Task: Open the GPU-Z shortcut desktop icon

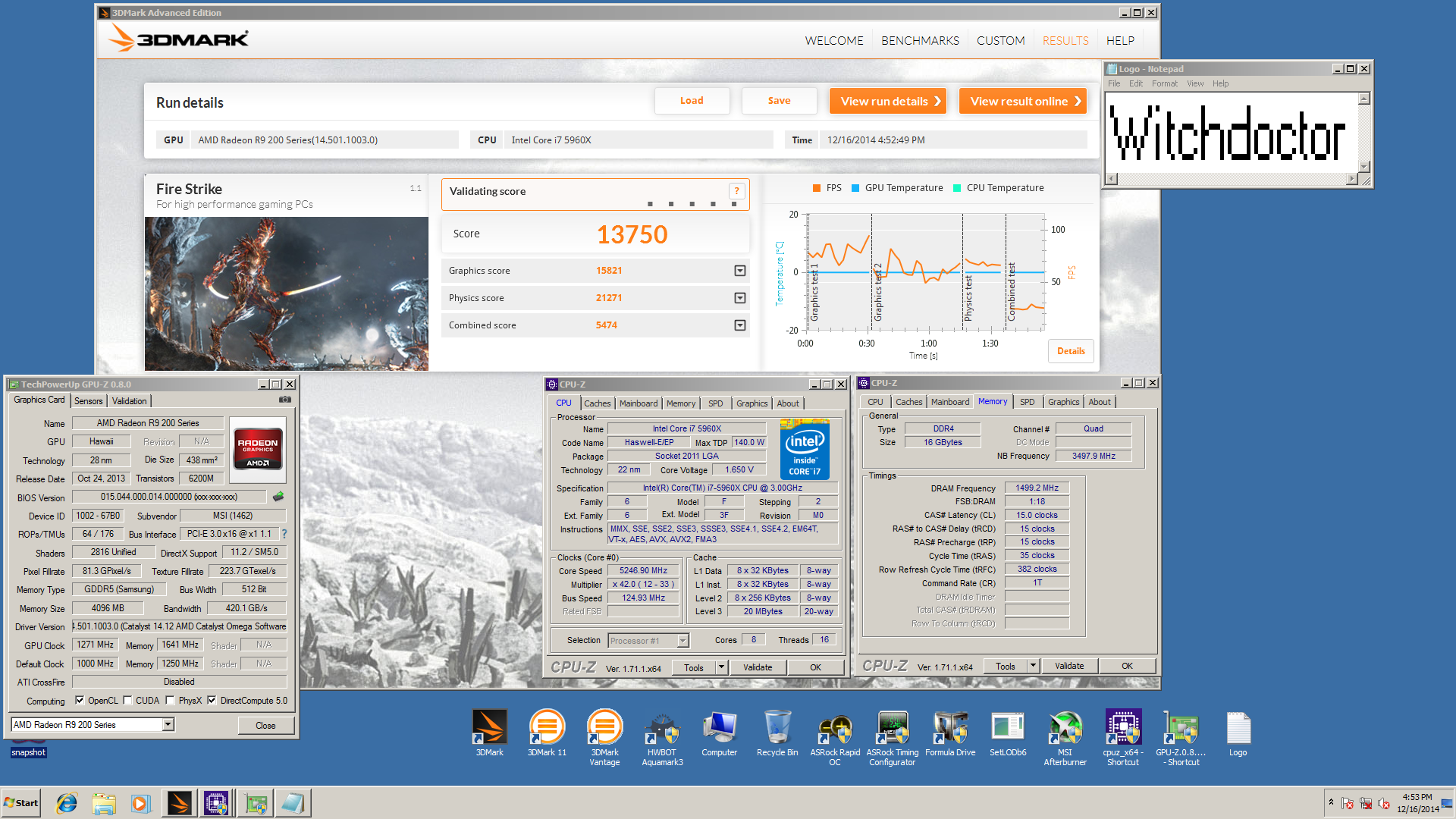Action: 1181,737
